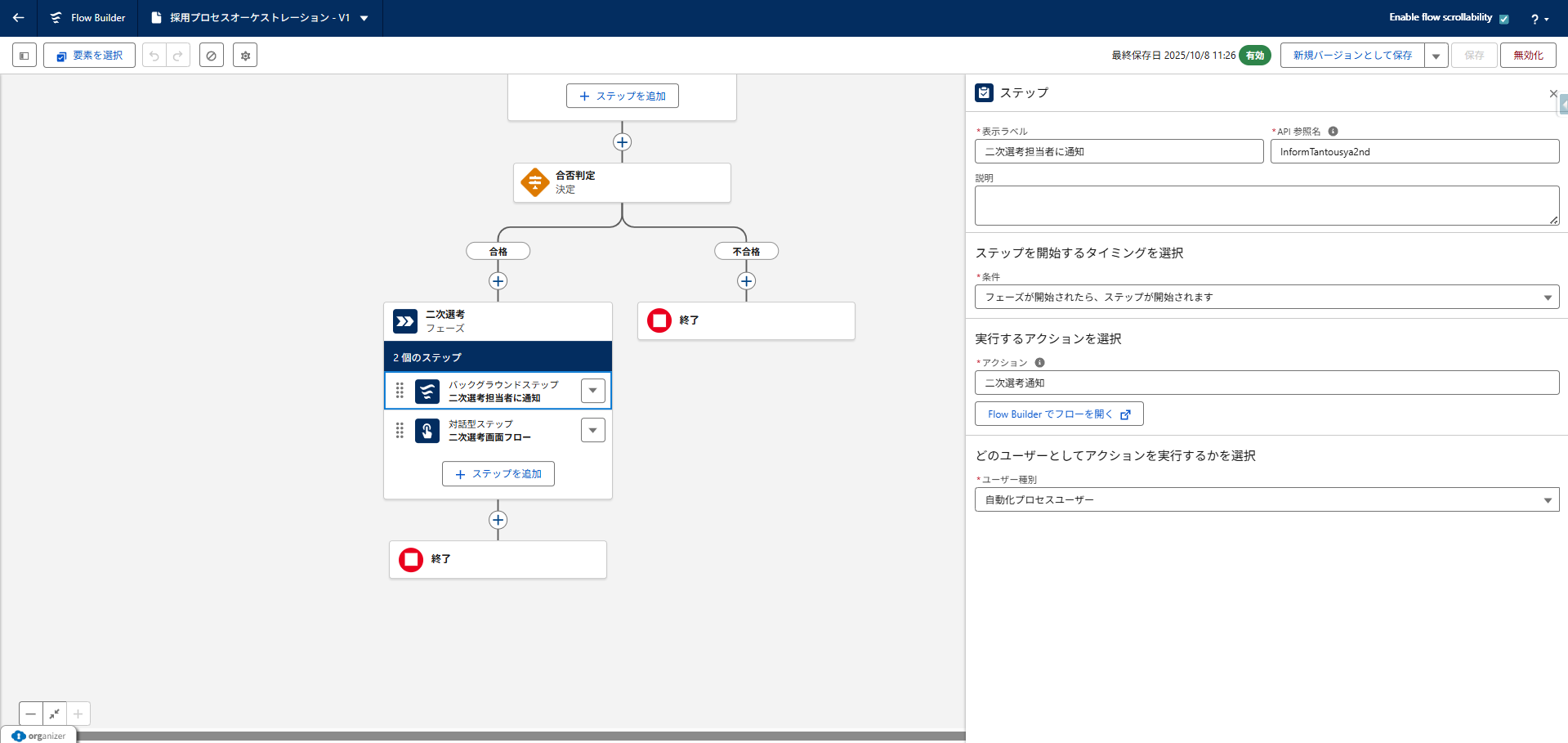Click the 合否判定 decision element icon
The image size is (1568, 743).
pos(535,182)
